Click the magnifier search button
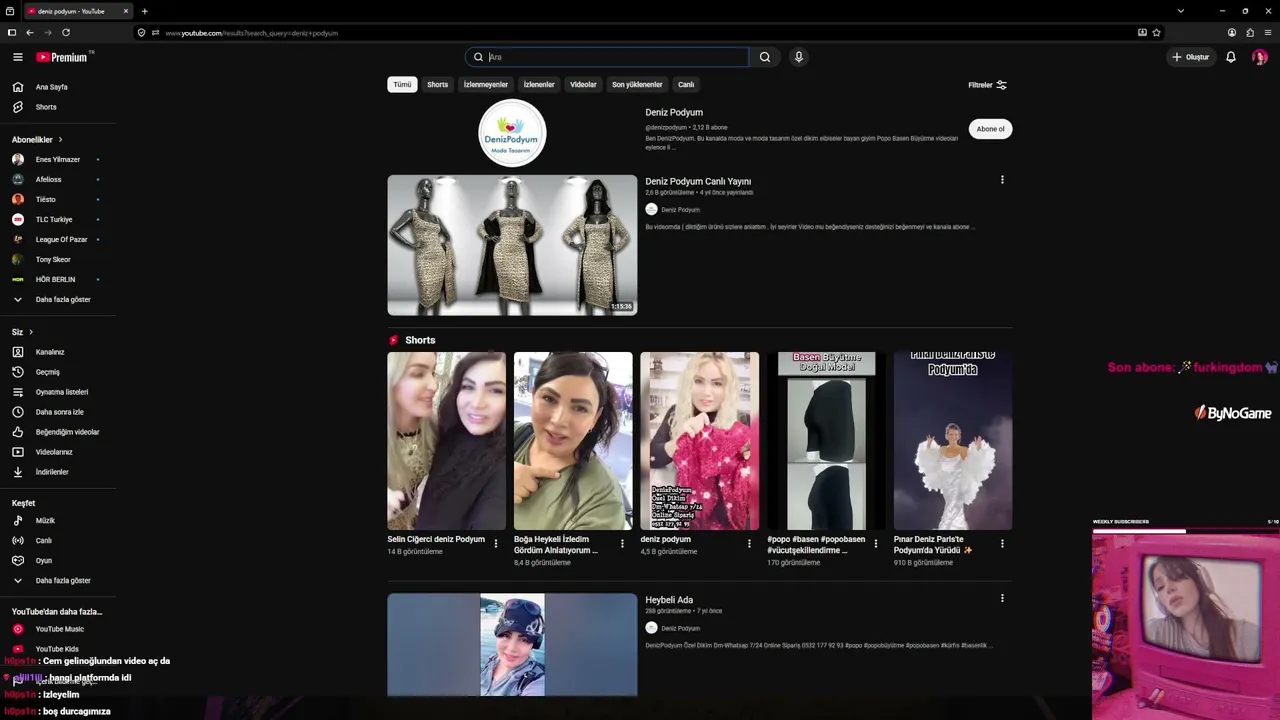Viewport: 1280px width, 720px height. [765, 57]
